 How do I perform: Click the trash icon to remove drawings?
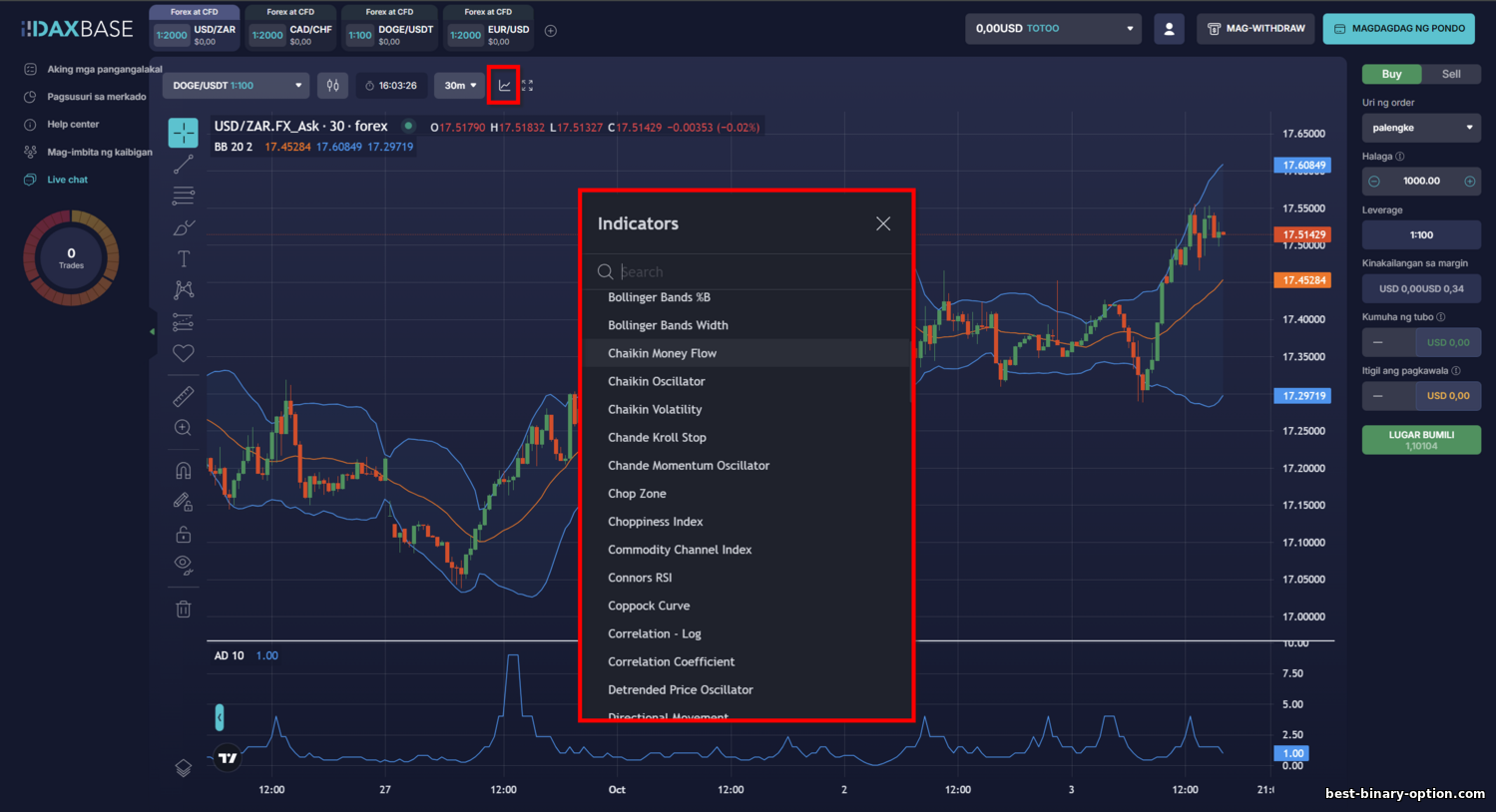point(184,609)
